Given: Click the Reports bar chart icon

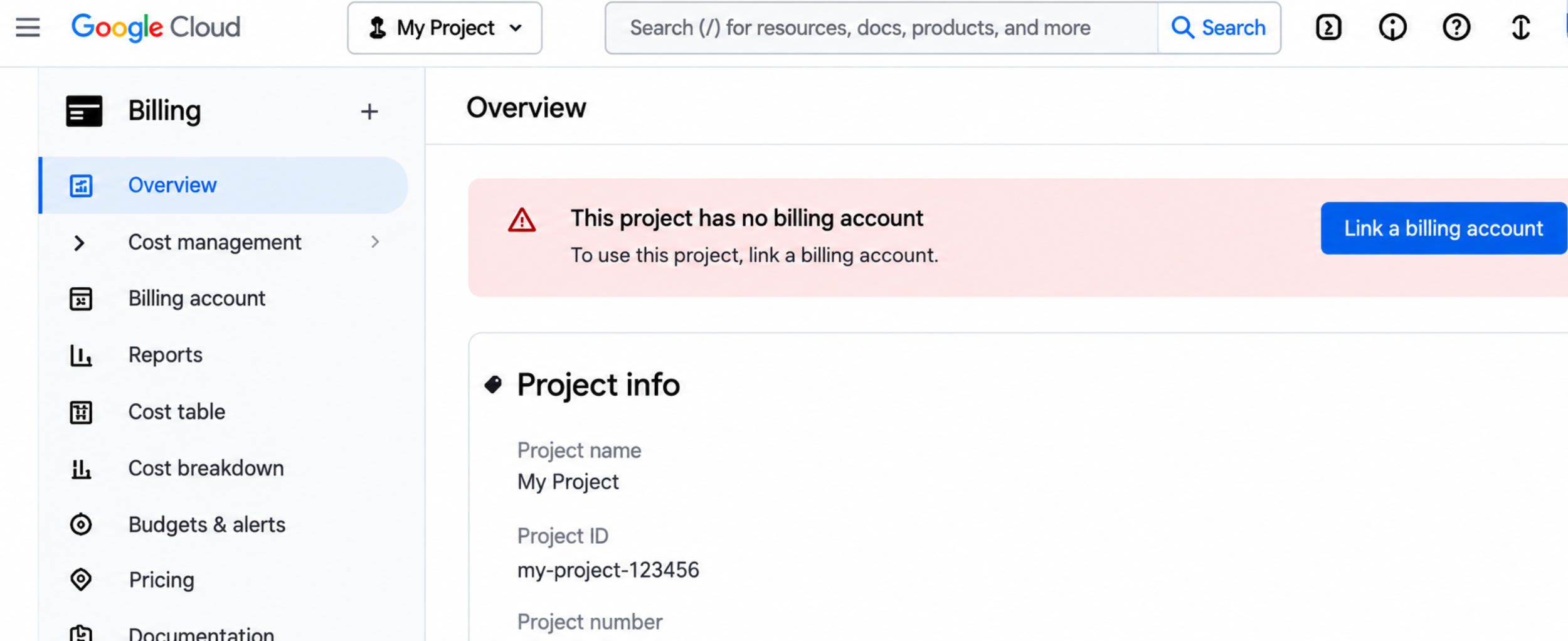Looking at the screenshot, I should click(x=81, y=356).
